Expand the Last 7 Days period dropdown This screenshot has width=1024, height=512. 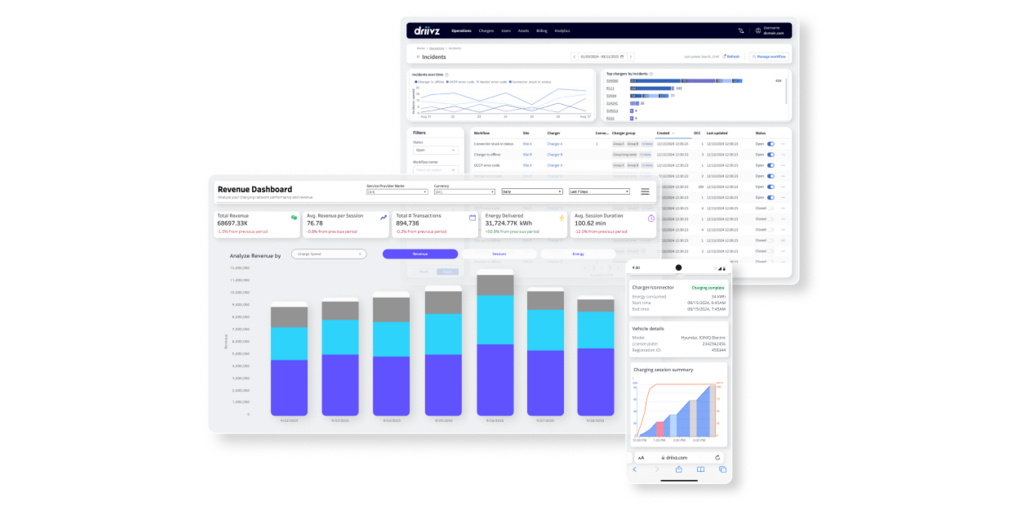pyautogui.click(x=599, y=191)
